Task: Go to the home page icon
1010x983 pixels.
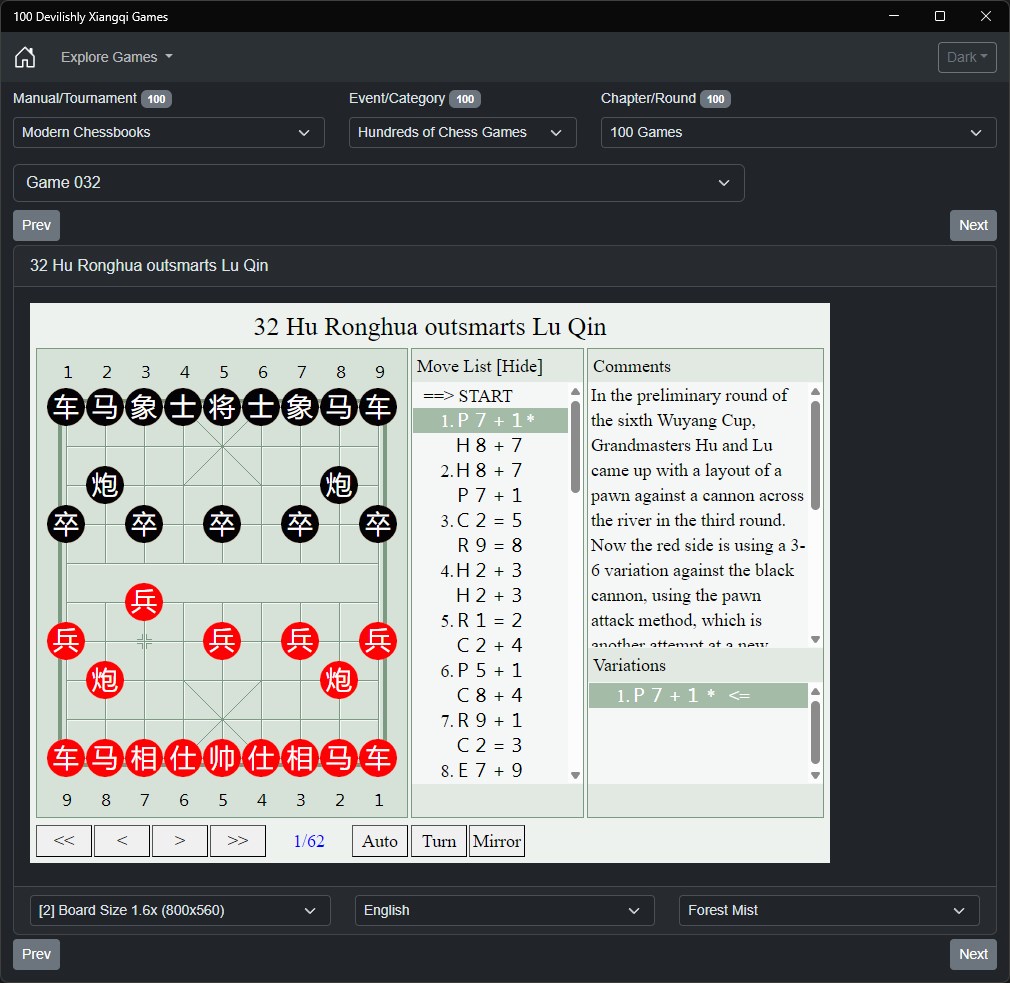Action: click(x=25, y=57)
